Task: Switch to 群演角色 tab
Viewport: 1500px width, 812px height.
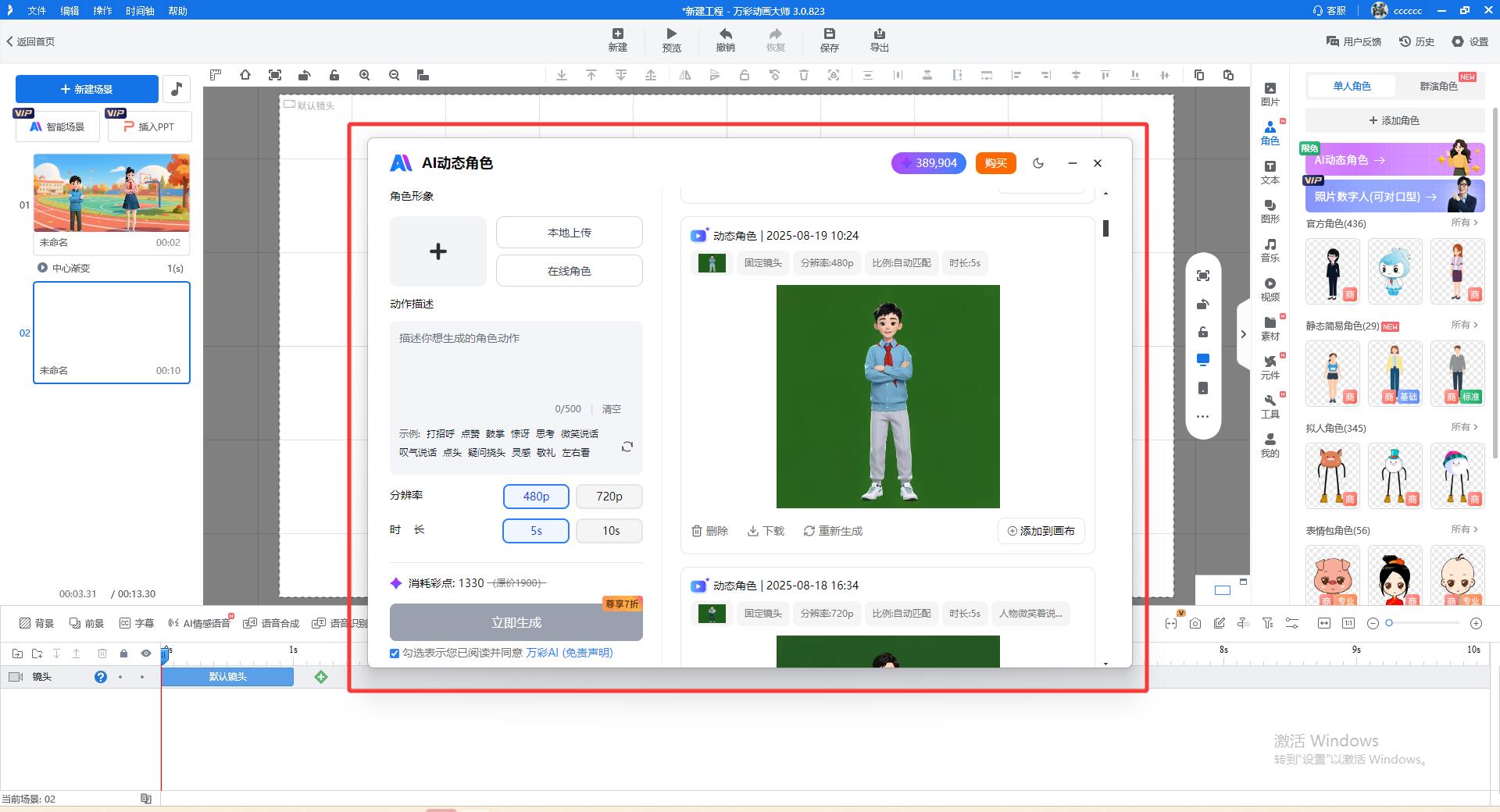Action: 1438,86
